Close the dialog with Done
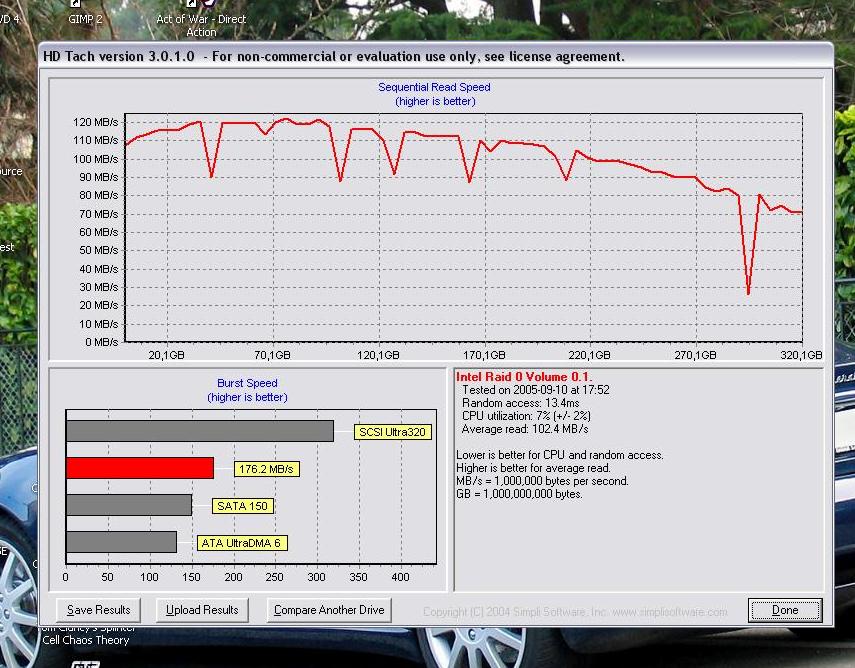This screenshot has height=668, width=855. (x=785, y=610)
